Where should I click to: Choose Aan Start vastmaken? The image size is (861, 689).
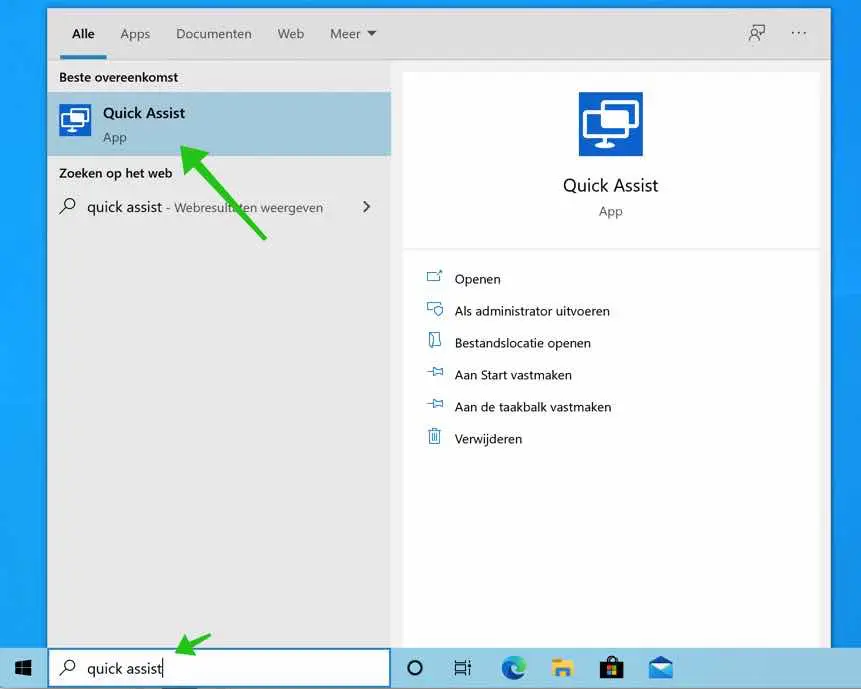pyautogui.click(x=513, y=375)
